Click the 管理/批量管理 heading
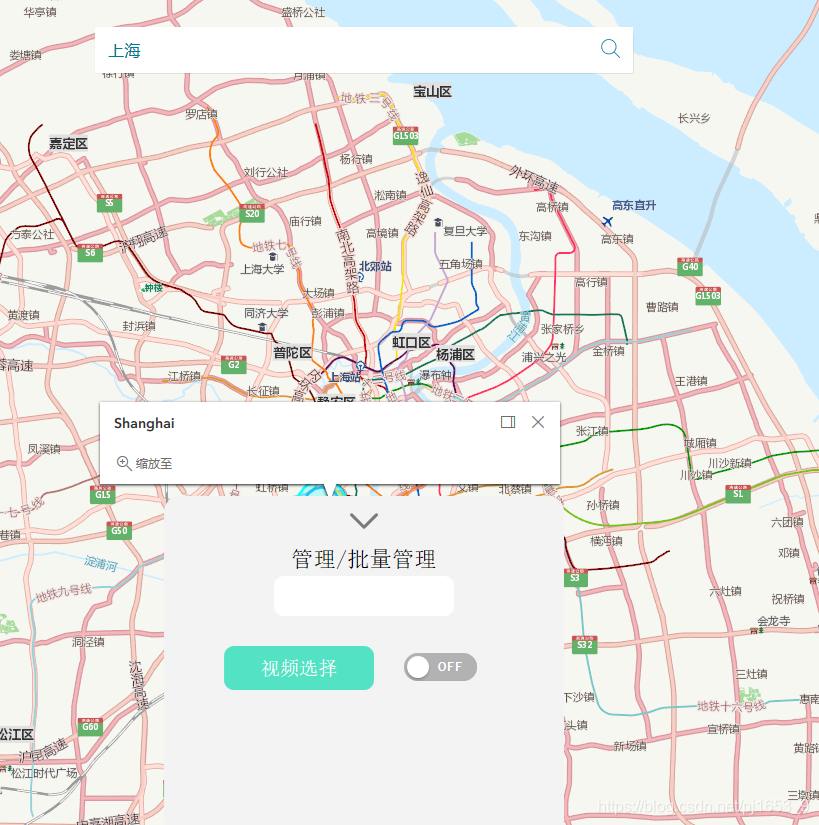The image size is (819, 825). [364, 559]
